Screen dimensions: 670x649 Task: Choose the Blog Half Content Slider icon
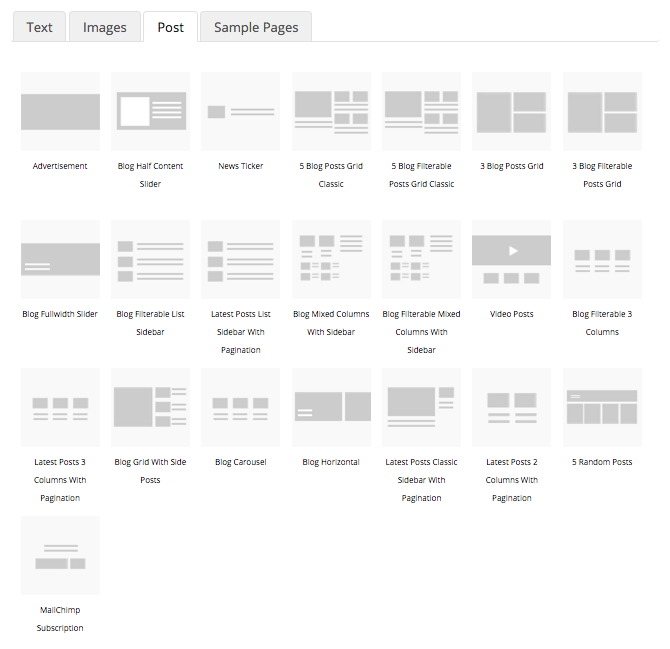pos(150,111)
